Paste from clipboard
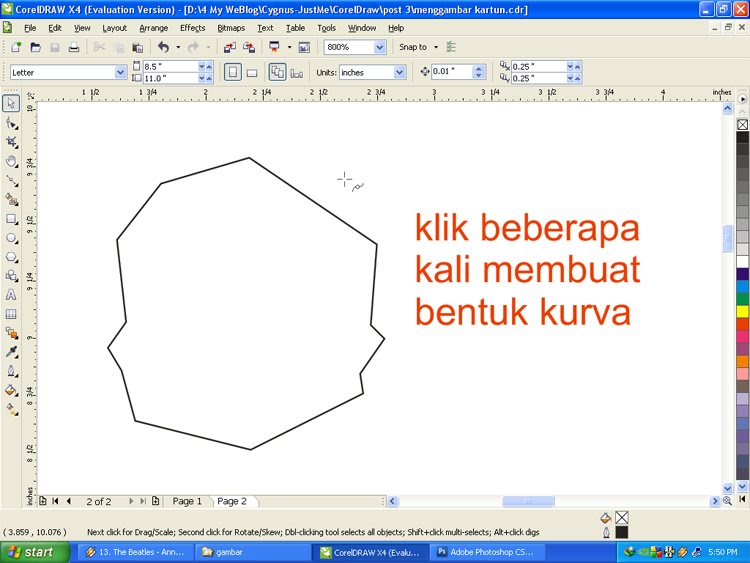The width and height of the screenshot is (750, 563). coord(138,47)
